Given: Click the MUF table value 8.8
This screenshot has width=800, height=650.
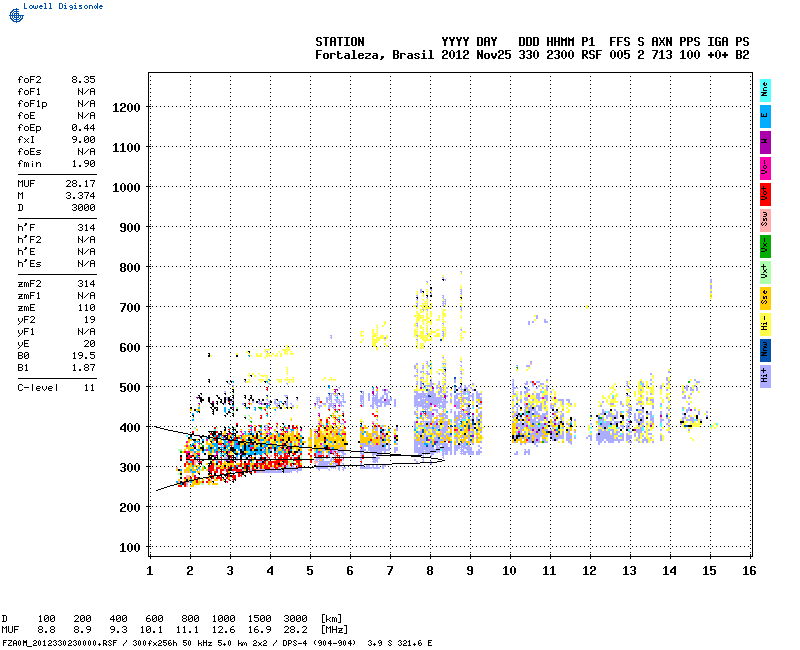Looking at the screenshot, I should pos(46,630).
